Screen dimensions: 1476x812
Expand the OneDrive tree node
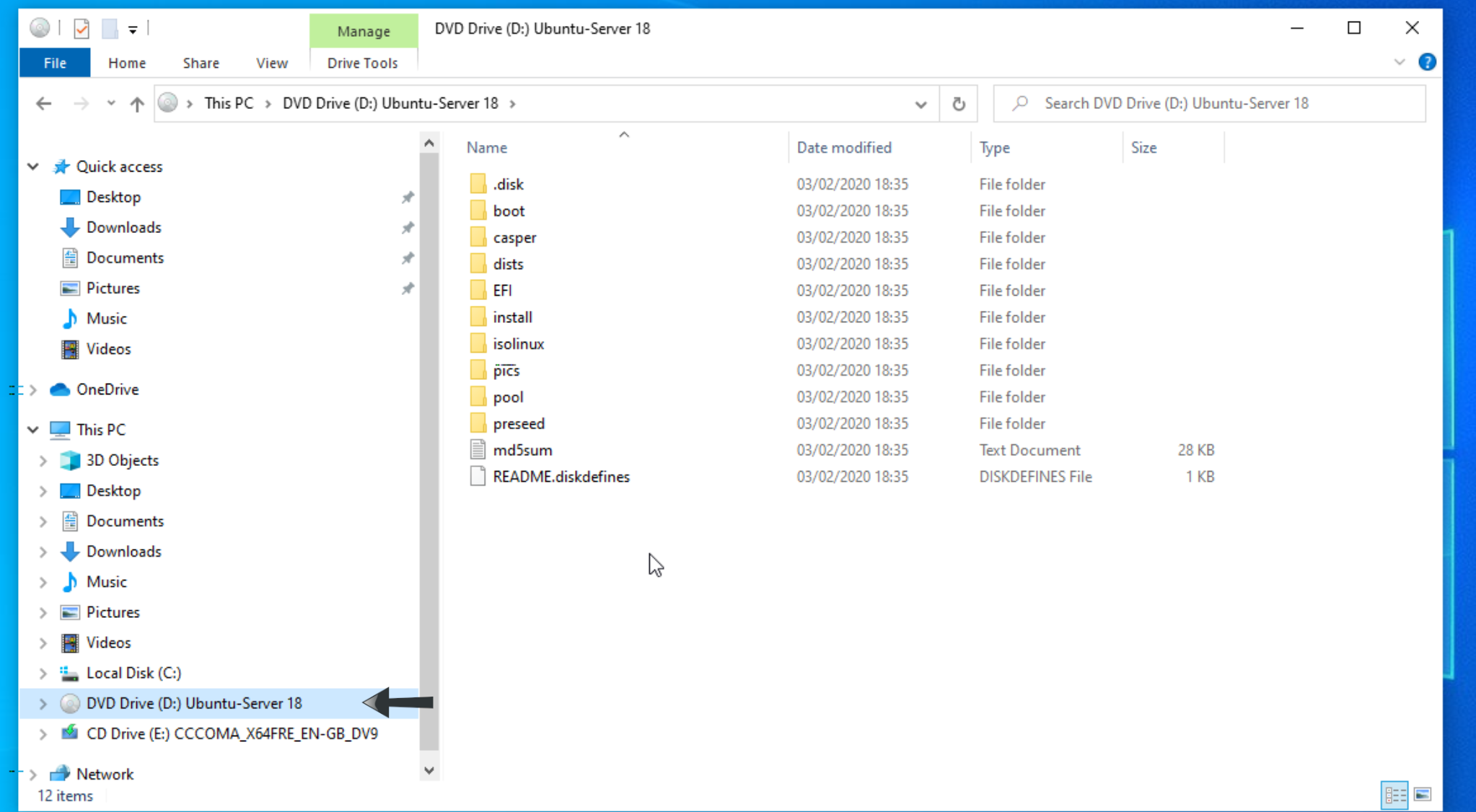[32, 389]
